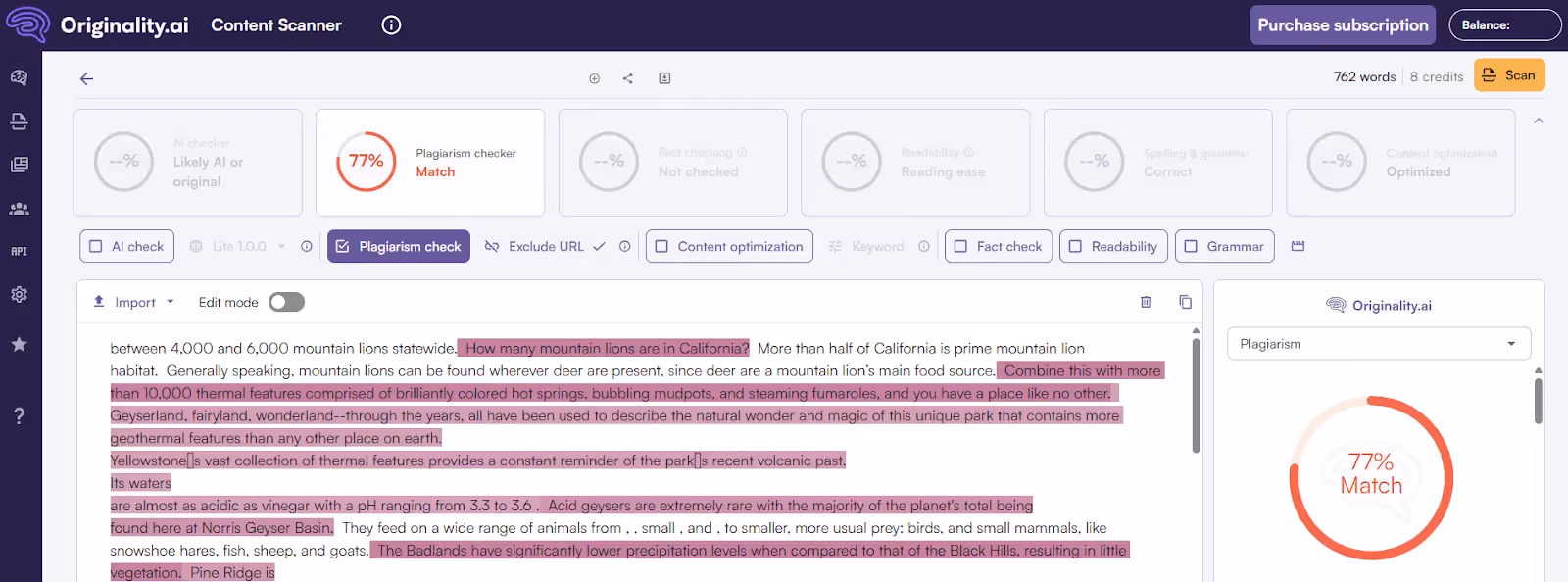Click the 77% Match circular gauge
The width and height of the screenshot is (1568, 582).
(x=1371, y=478)
